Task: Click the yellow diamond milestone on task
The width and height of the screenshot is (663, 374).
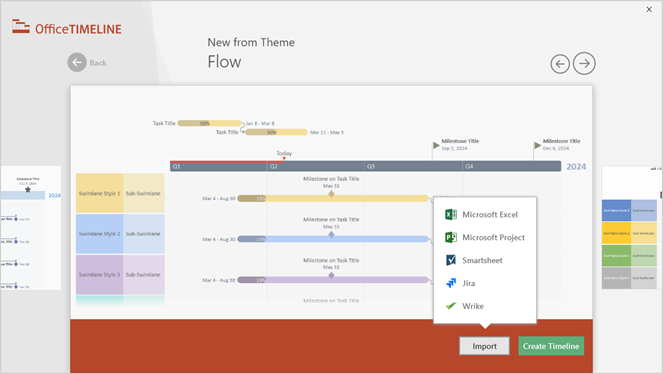Action: click(331, 194)
